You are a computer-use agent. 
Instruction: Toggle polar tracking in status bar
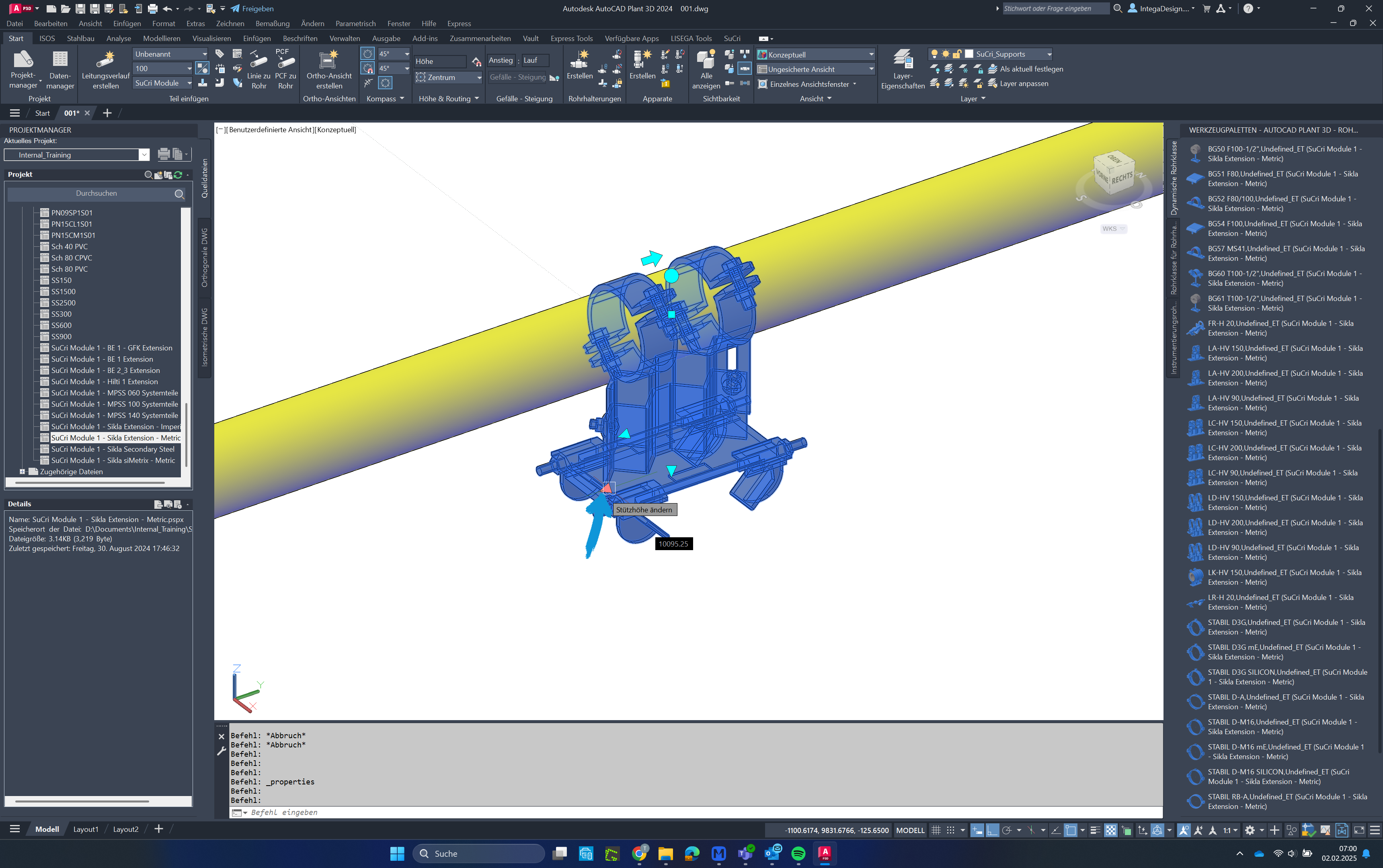pos(1007,830)
